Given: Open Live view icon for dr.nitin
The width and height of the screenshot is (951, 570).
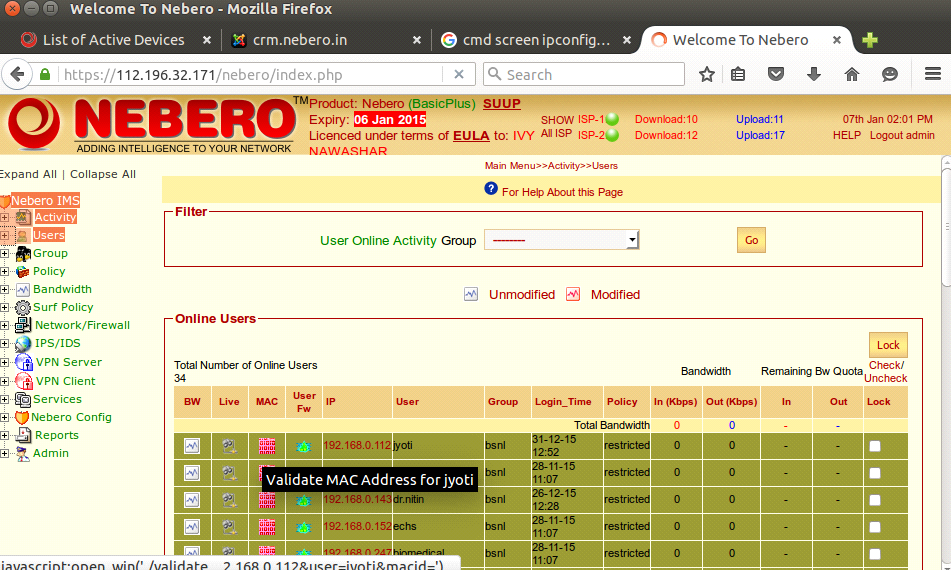Looking at the screenshot, I should coord(229,500).
